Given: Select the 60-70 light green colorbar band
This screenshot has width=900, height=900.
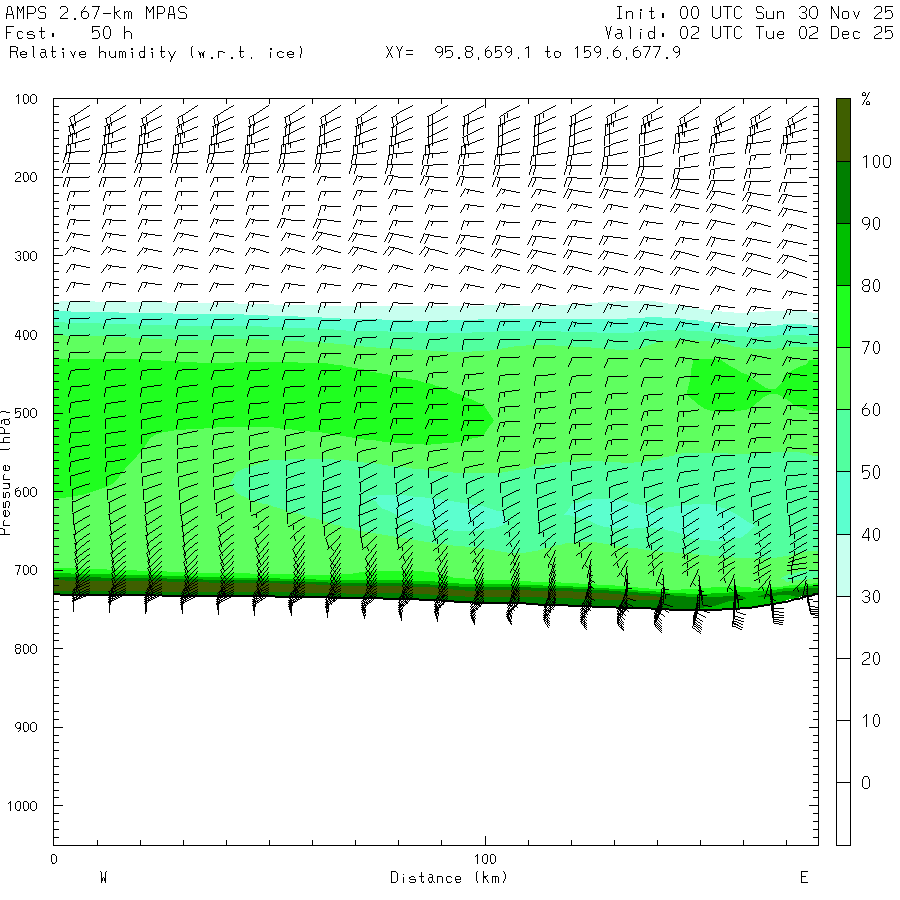Looking at the screenshot, I should [843, 378].
